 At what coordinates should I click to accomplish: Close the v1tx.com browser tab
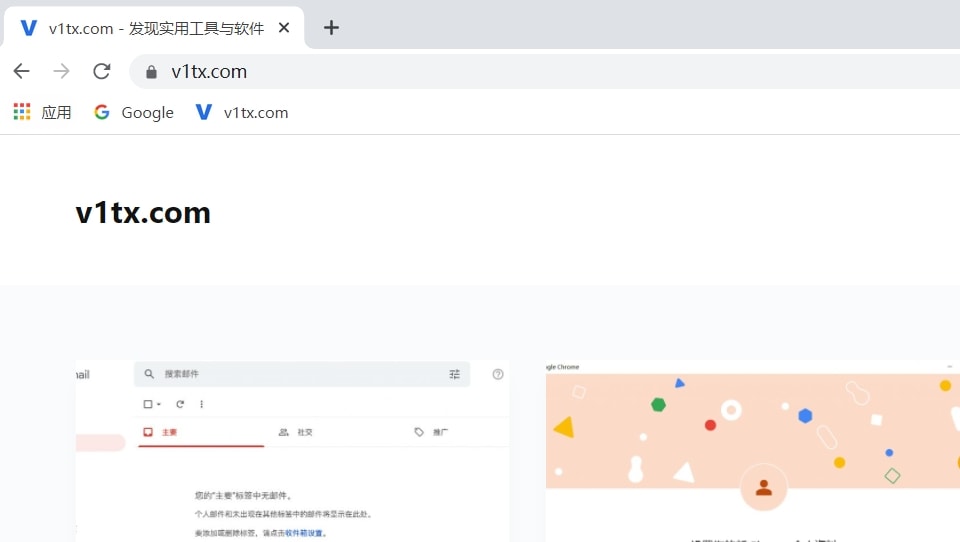coord(283,28)
